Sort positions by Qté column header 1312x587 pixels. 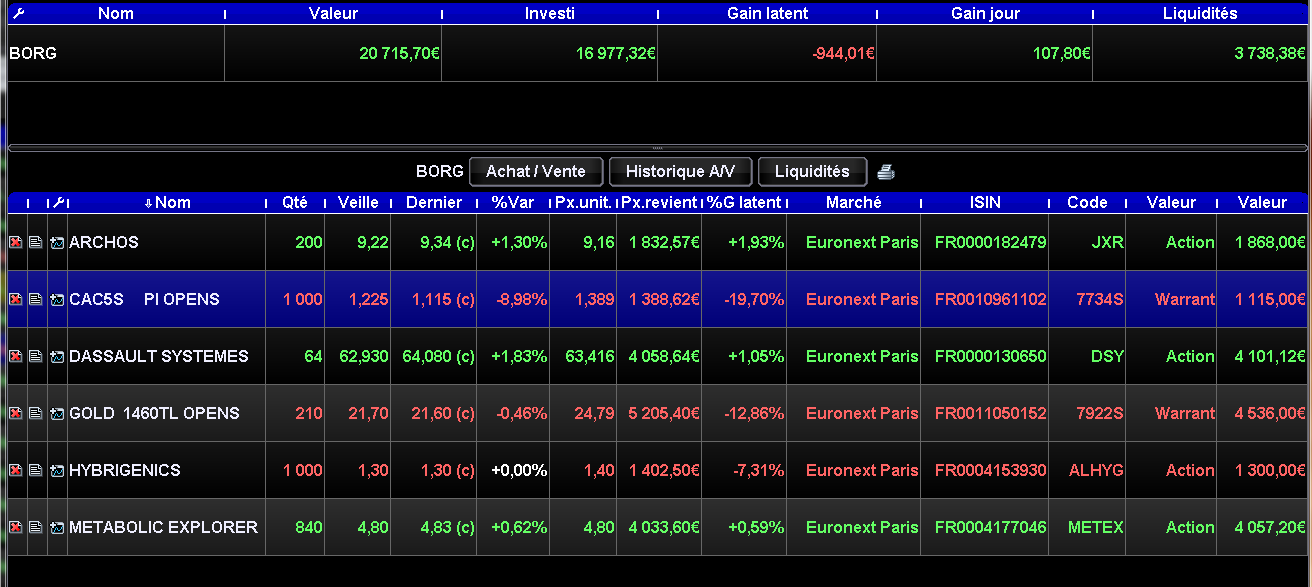[x=295, y=203]
